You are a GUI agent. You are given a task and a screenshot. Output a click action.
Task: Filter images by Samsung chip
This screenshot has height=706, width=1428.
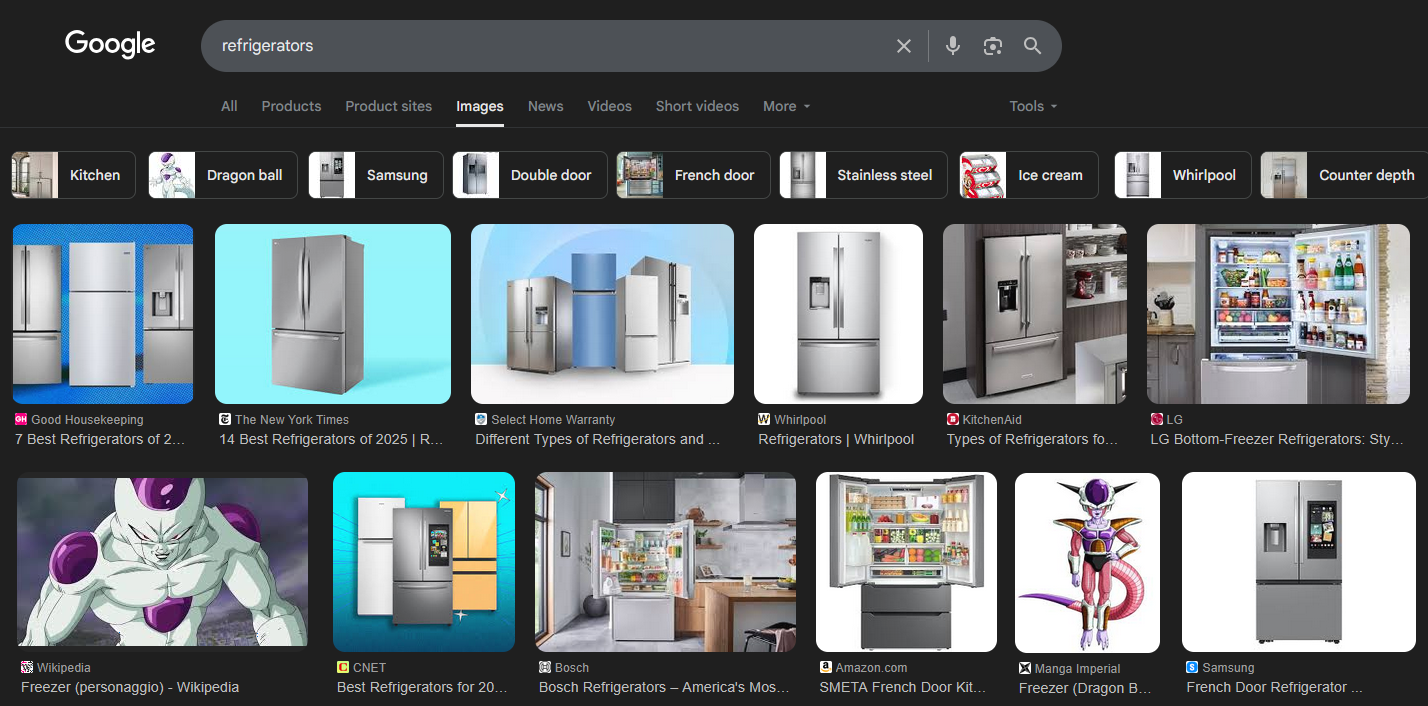coord(375,175)
